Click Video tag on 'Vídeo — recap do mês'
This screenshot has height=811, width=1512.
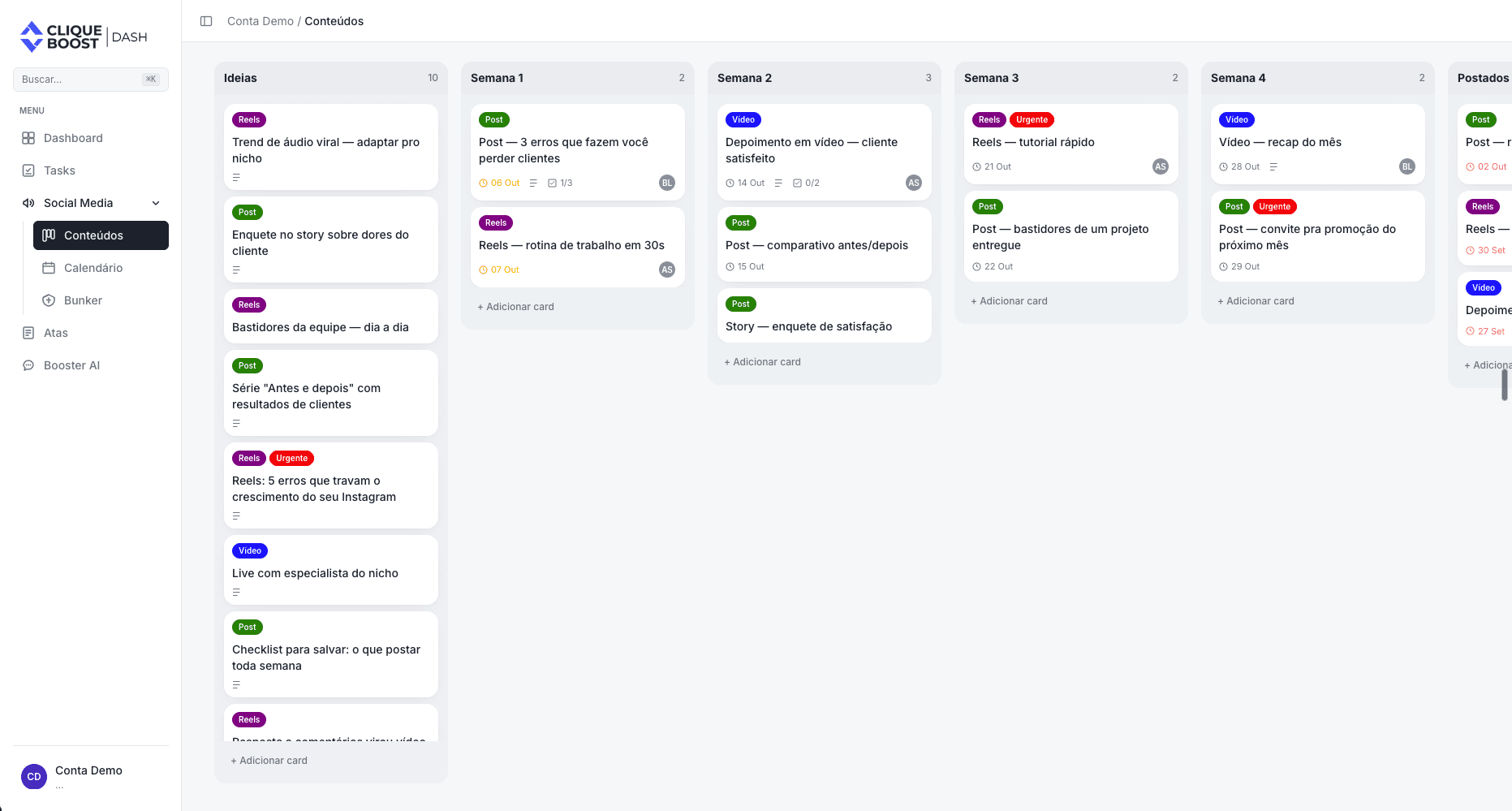pyautogui.click(x=1237, y=120)
